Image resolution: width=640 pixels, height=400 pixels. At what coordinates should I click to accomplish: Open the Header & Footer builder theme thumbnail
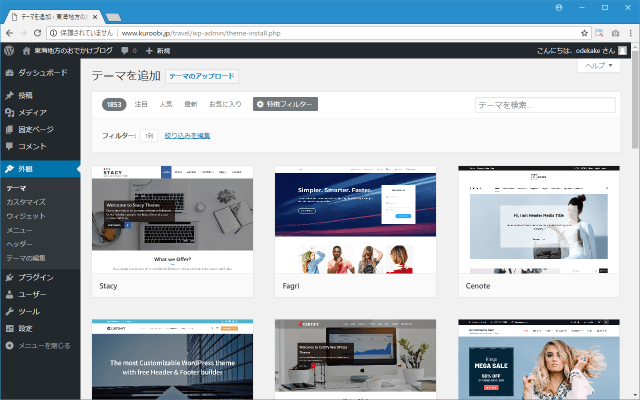(172, 359)
